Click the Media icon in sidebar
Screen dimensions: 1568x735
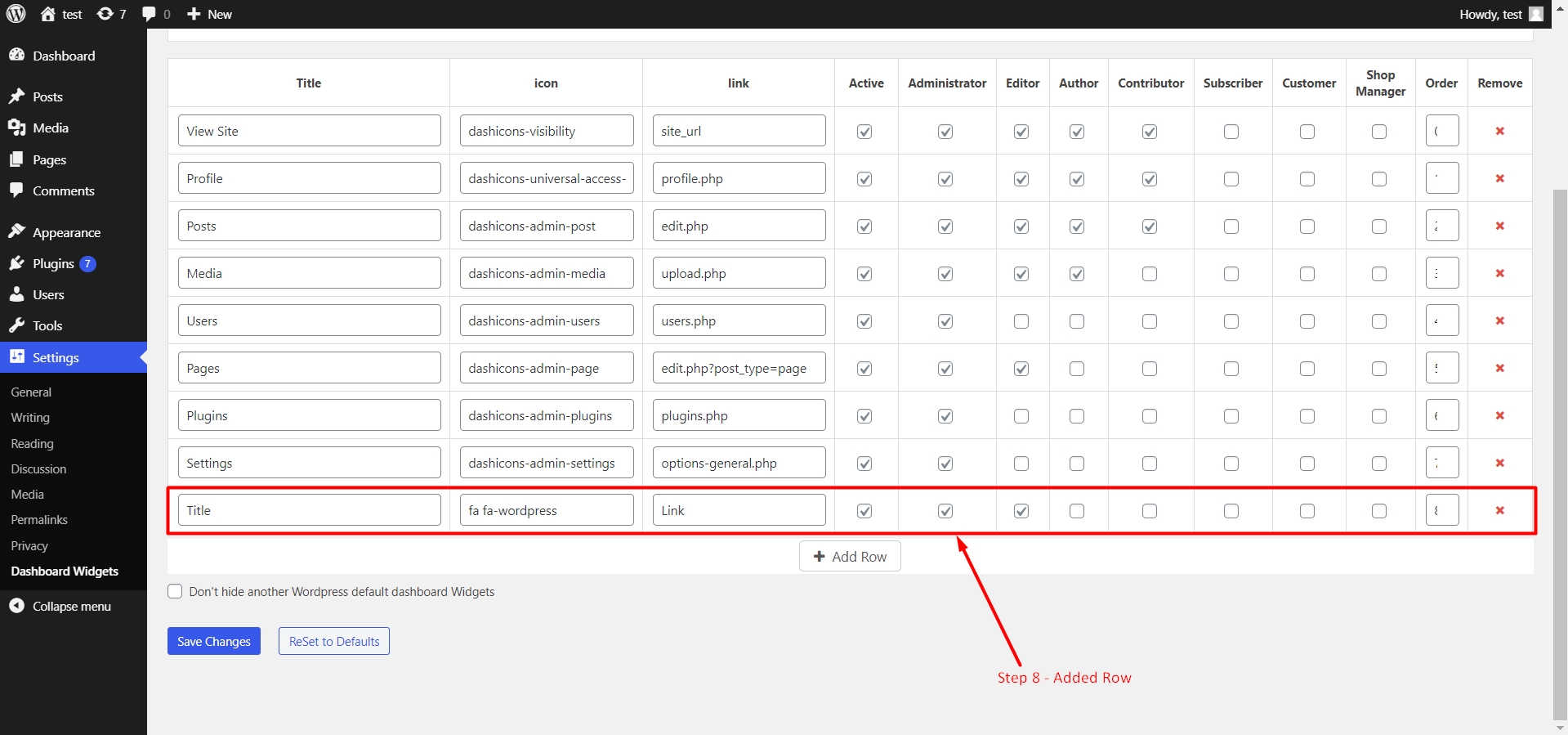pos(16,128)
